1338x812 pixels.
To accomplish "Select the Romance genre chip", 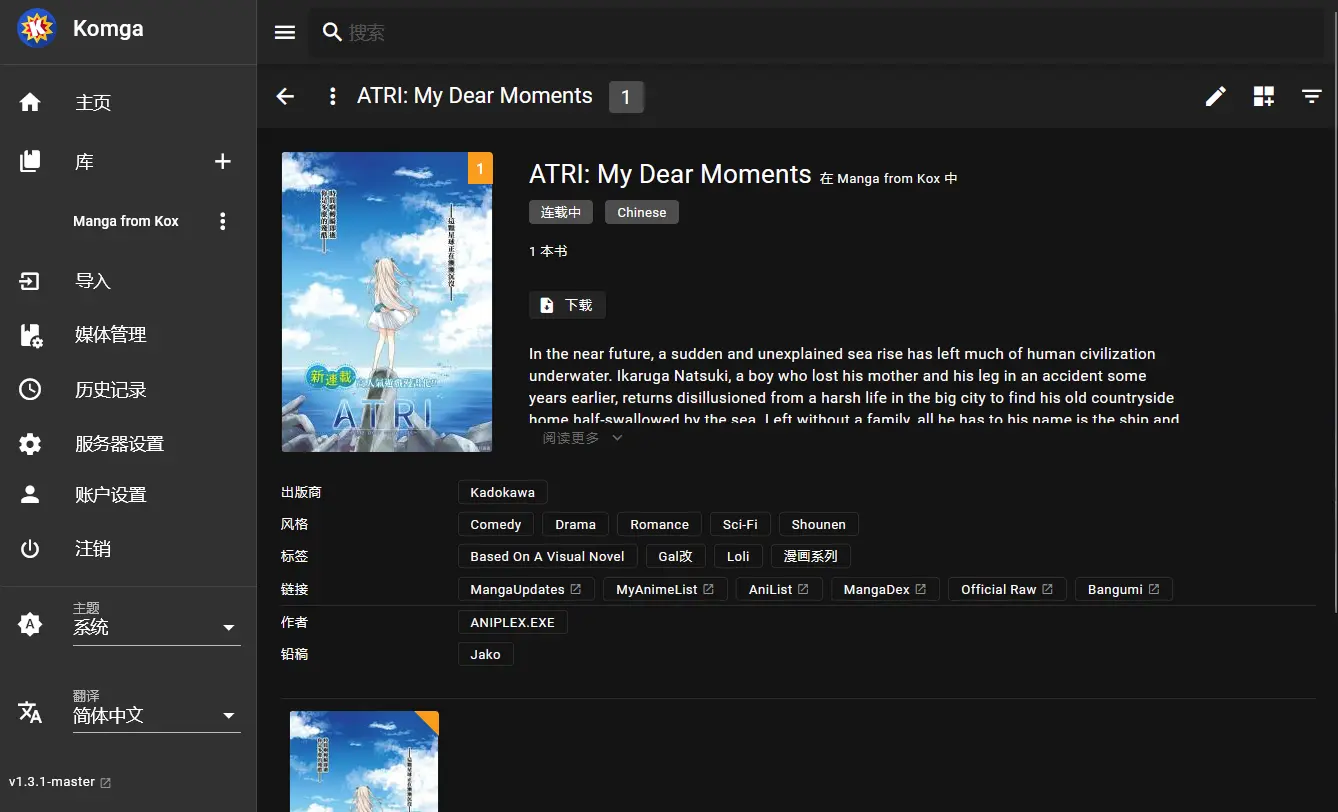I will (x=660, y=524).
